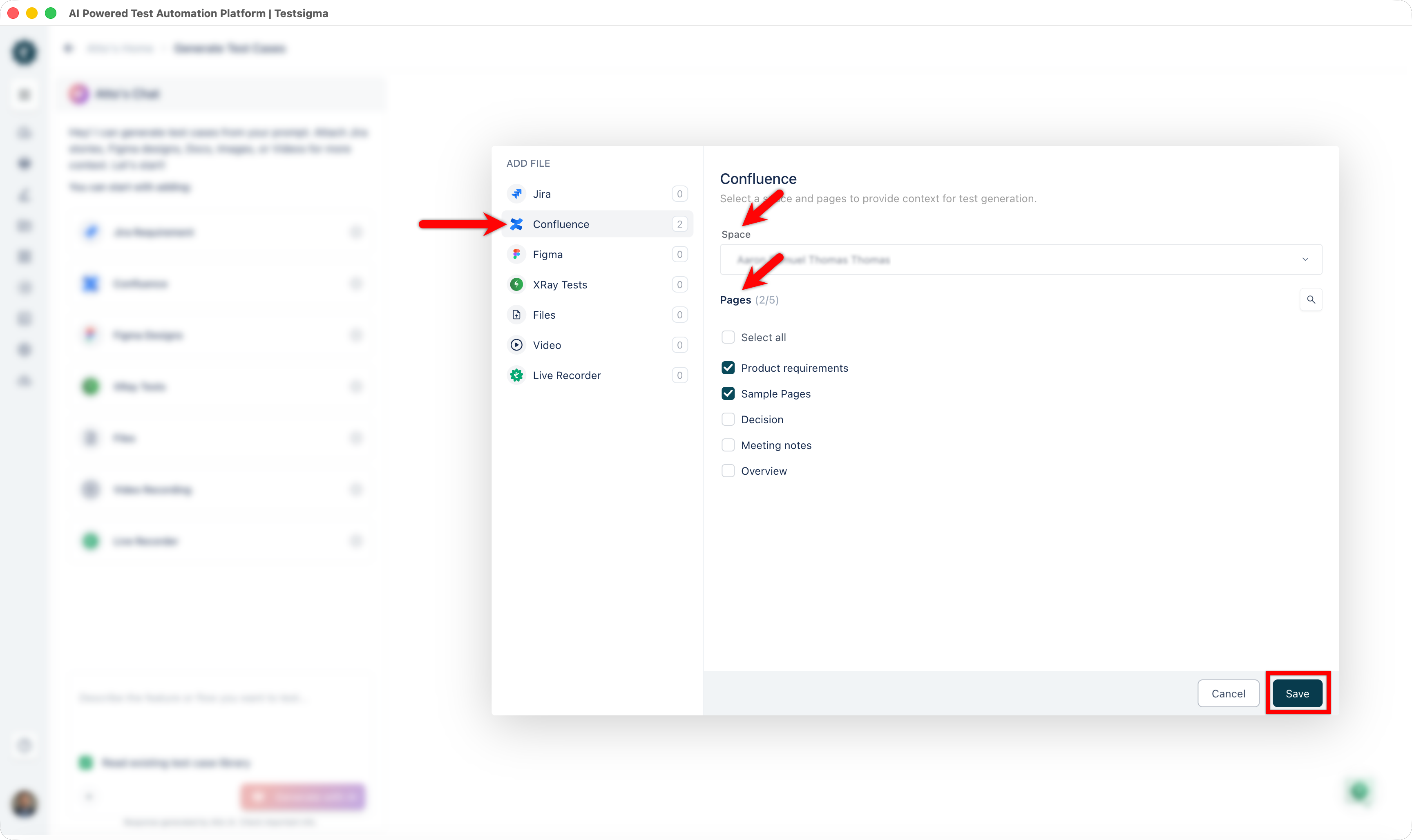Click the Meeting notes label
Image resolution: width=1412 pixels, height=840 pixels.
click(x=776, y=445)
